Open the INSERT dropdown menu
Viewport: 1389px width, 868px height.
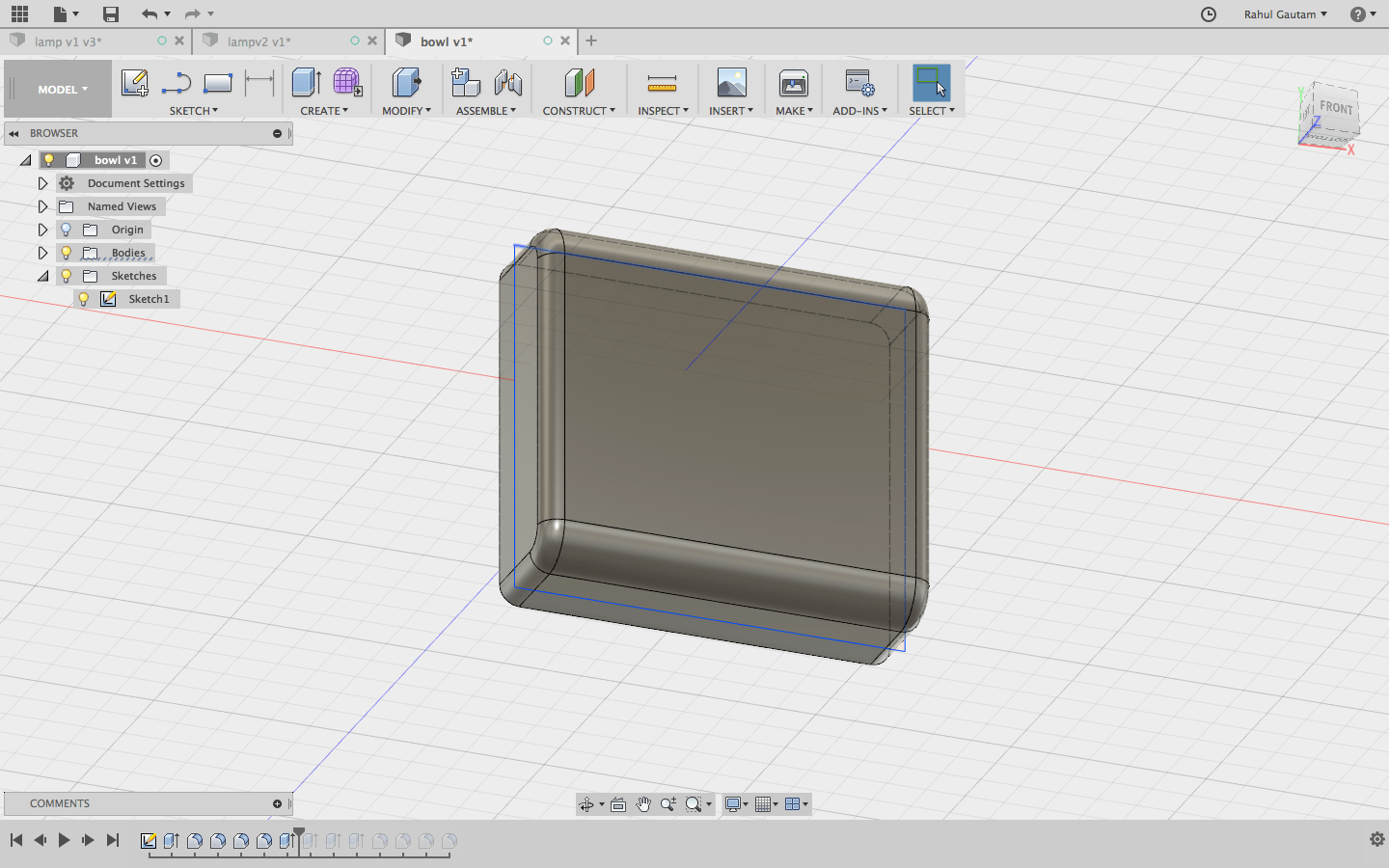pos(730,111)
